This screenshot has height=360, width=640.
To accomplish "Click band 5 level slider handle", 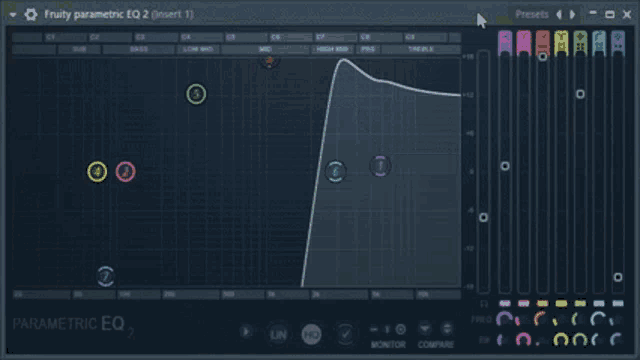I will pos(580,94).
